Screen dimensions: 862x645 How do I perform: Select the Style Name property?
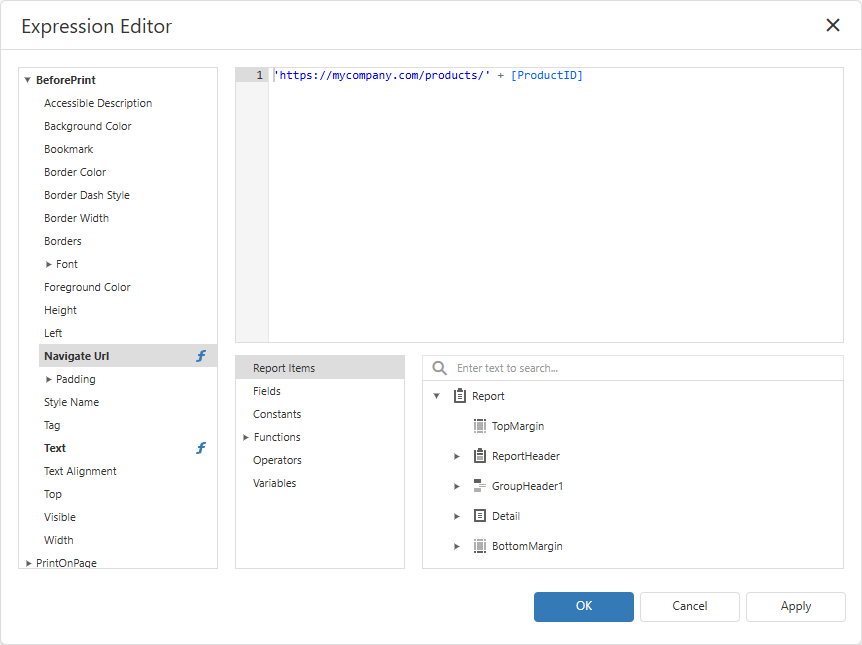128,403
